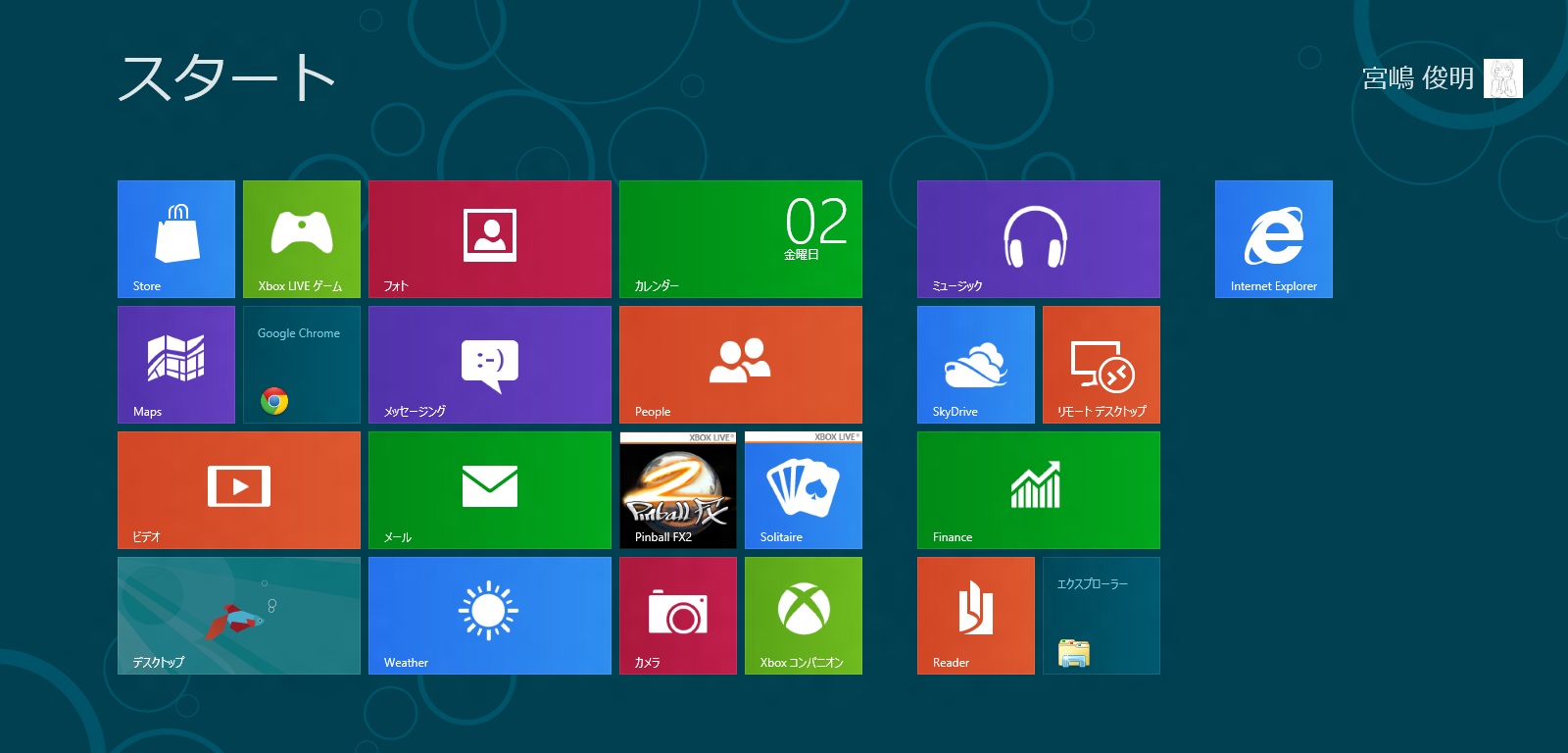Open the メッセージング messaging tile
The width and height of the screenshot is (1568, 753).
coord(490,365)
